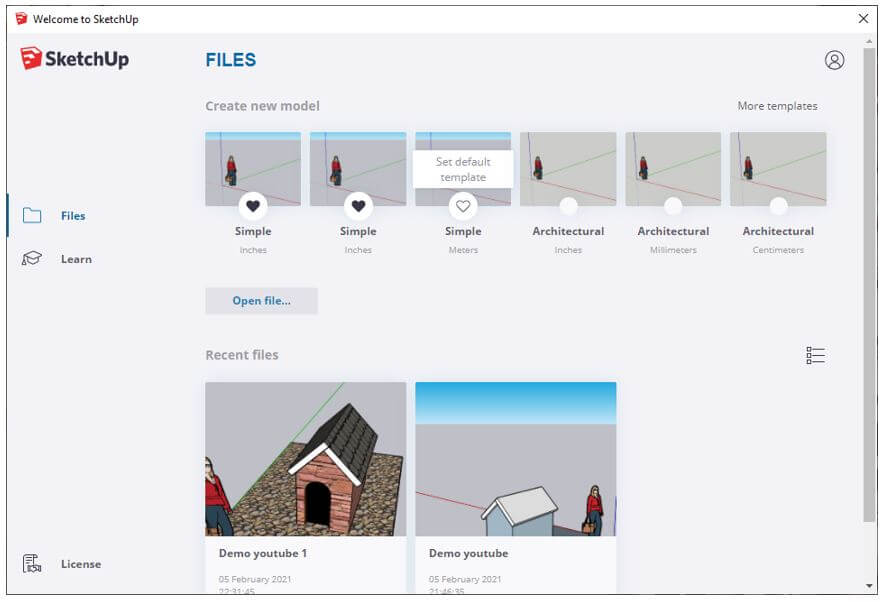886x602 pixels.
Task: Click the "Millimeters" unit label
Action: point(673,250)
